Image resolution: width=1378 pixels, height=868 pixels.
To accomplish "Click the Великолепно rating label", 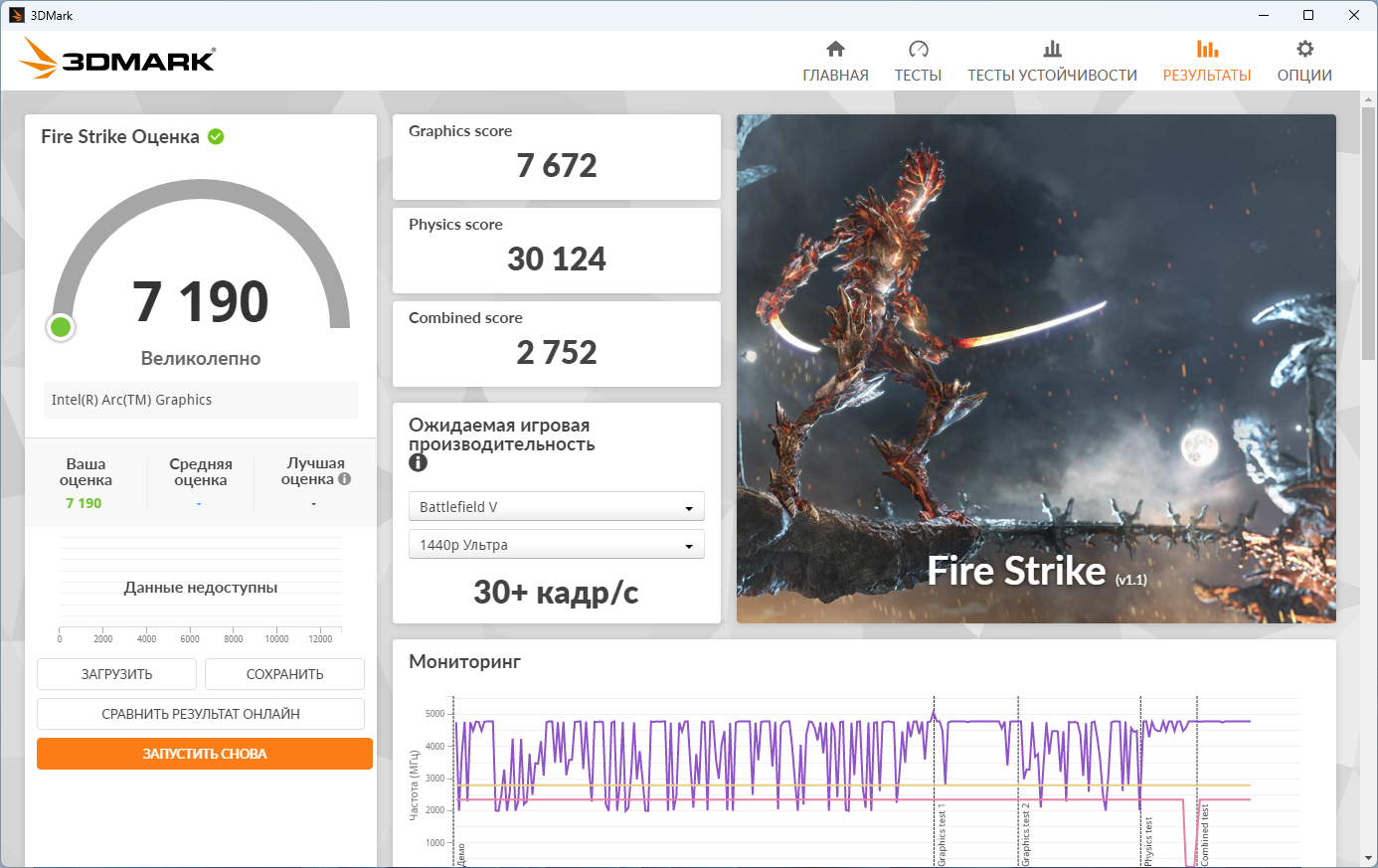I will click(x=201, y=358).
